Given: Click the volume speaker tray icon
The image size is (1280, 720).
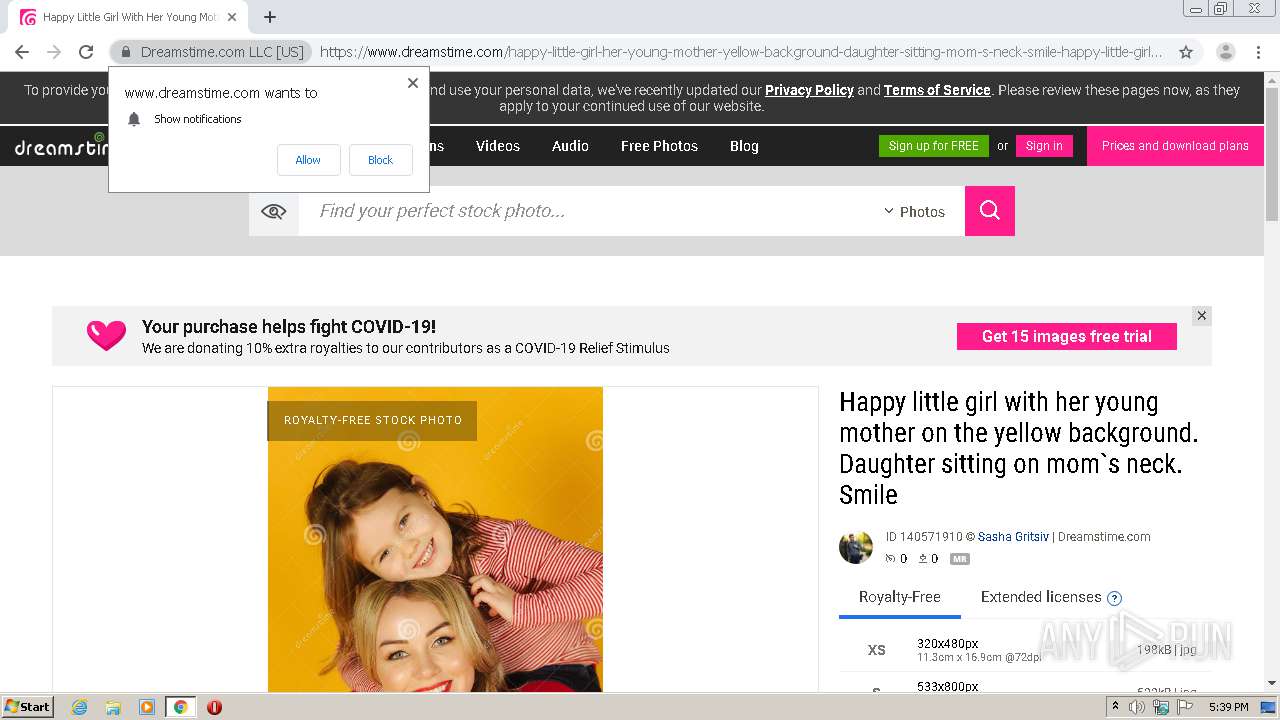Looking at the screenshot, I should point(1137,707).
